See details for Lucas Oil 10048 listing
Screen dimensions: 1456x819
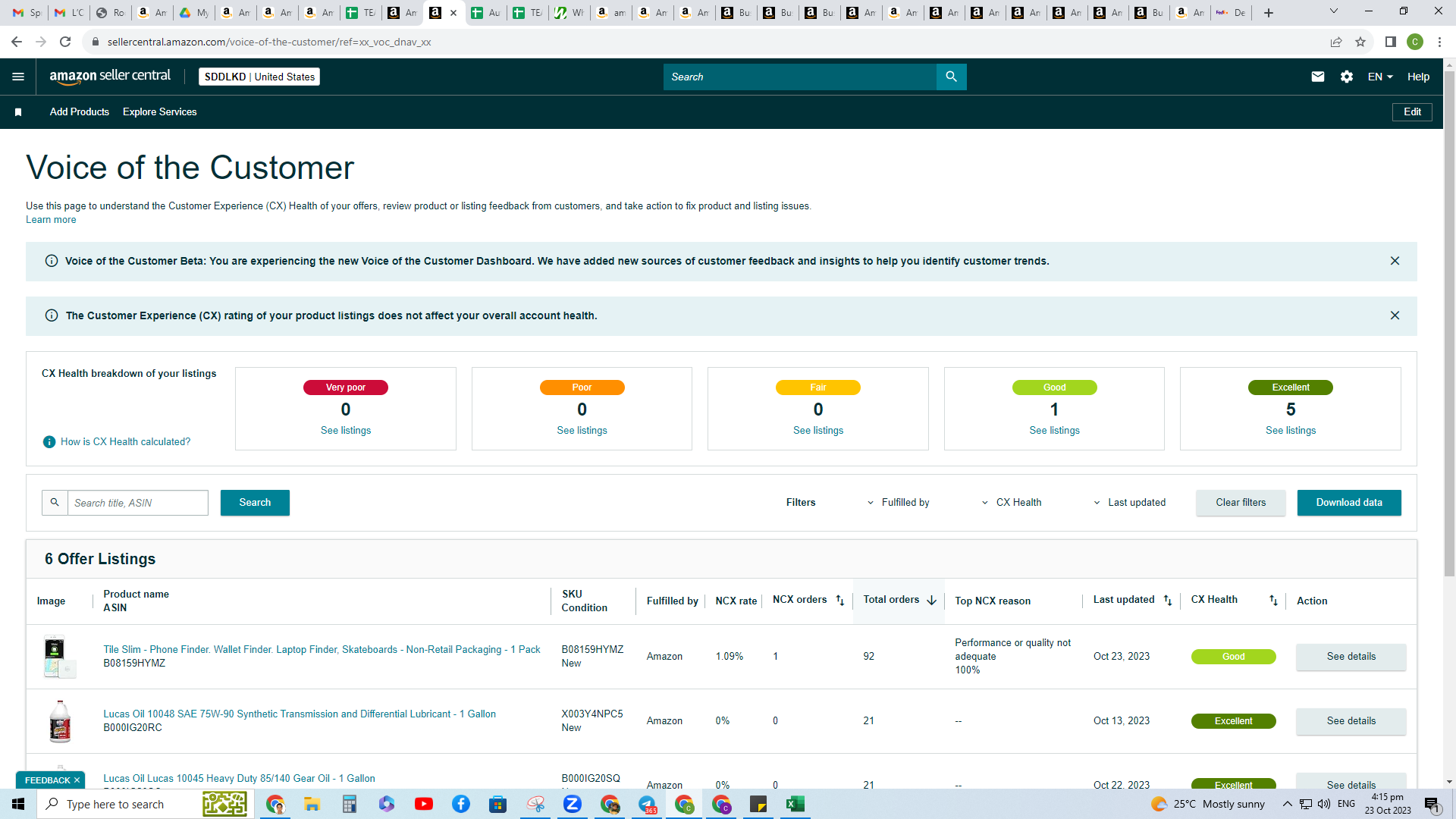1351,721
